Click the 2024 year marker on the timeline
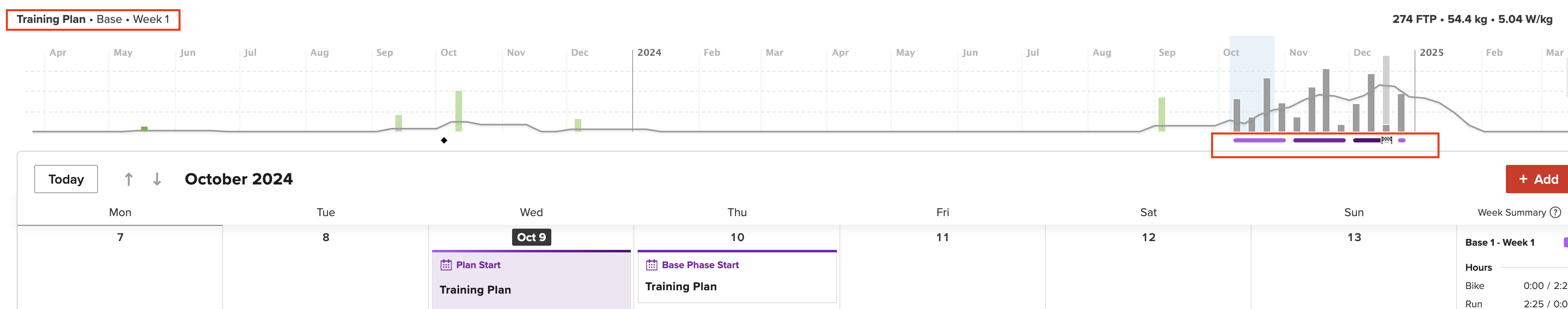1568x309 pixels. pyautogui.click(x=649, y=53)
